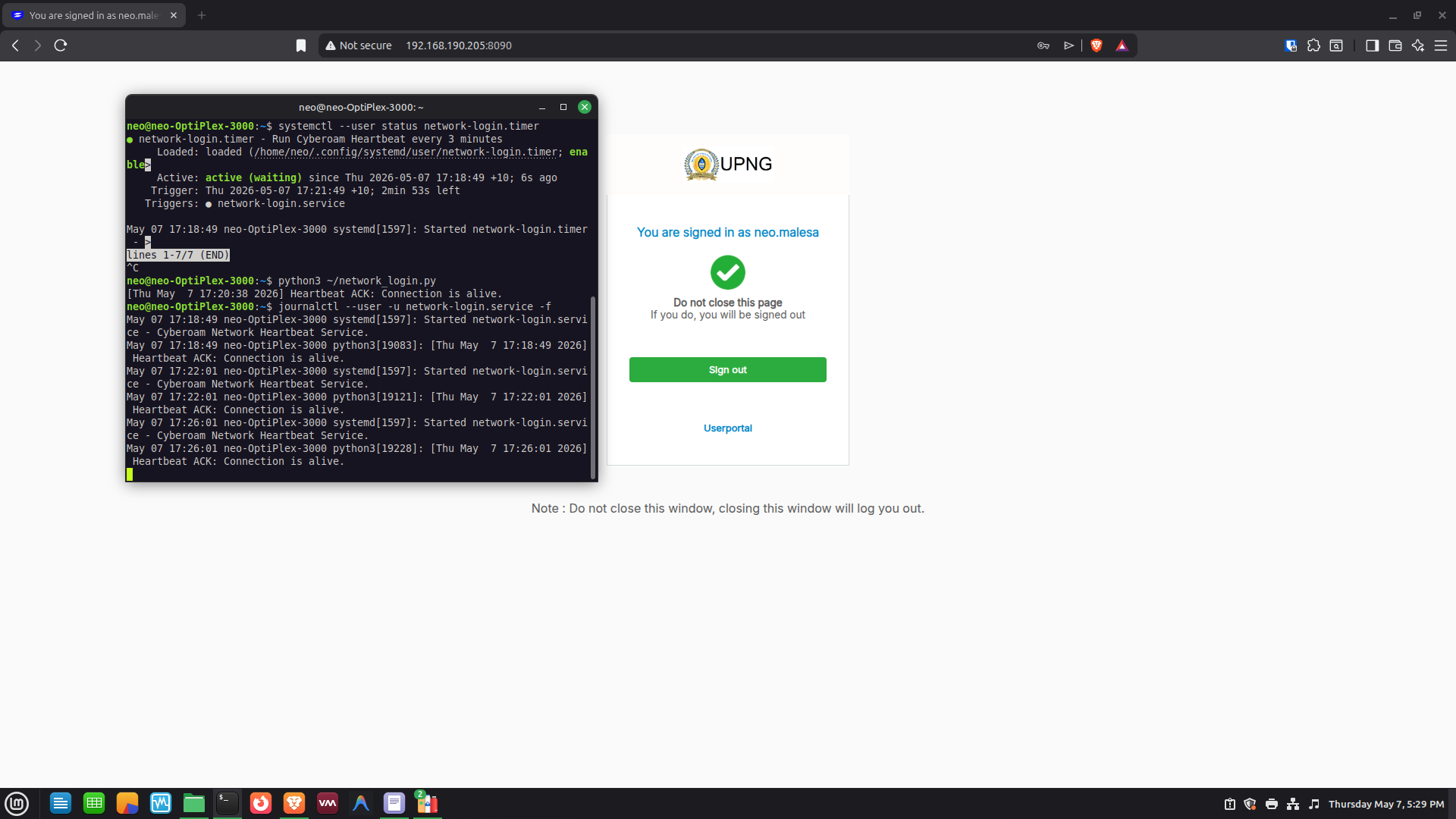This screenshot has height=819, width=1456.
Task: Open Leo AI sparkle icon
Action: (x=1417, y=45)
